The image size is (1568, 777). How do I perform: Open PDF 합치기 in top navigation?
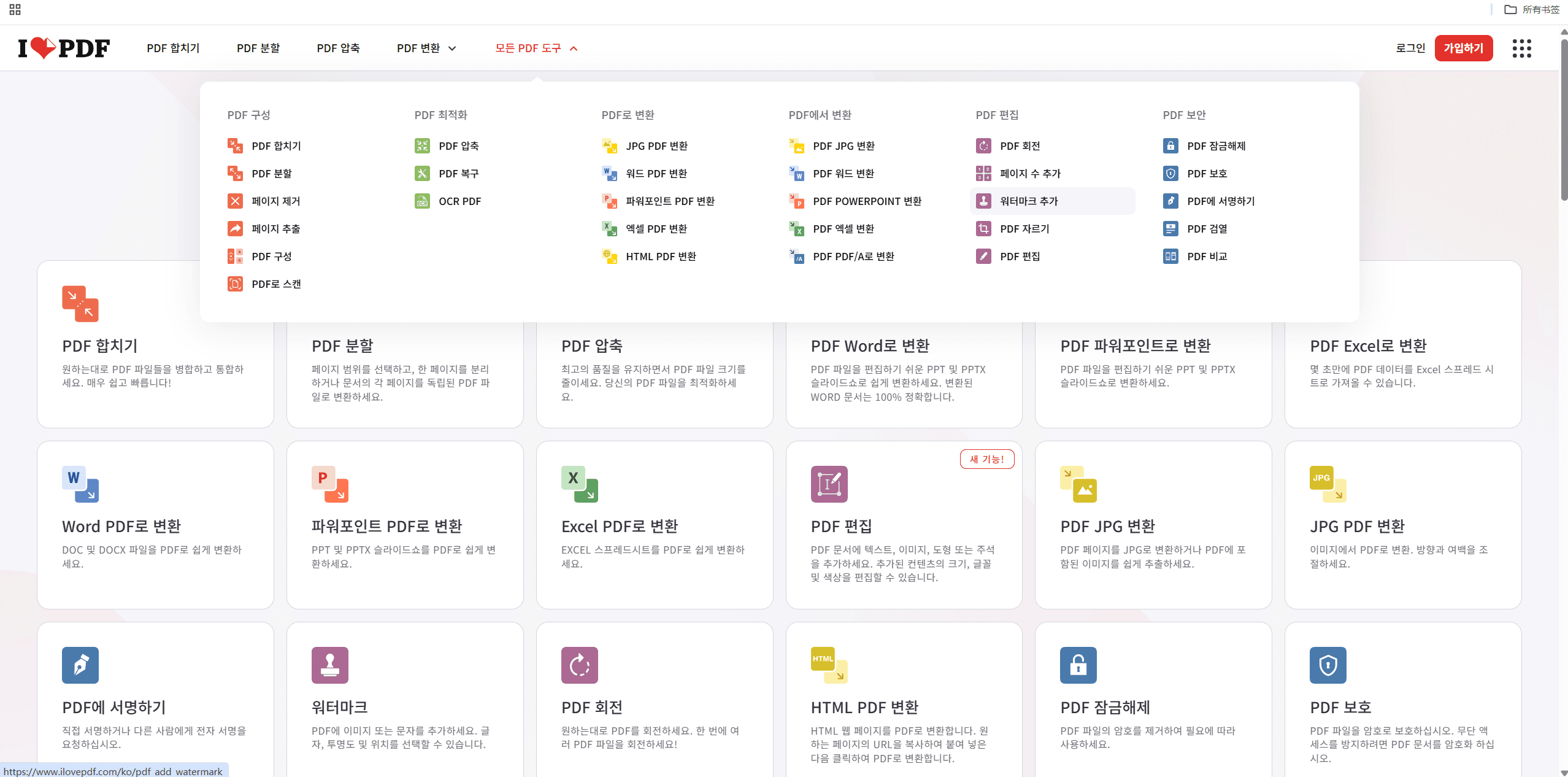(x=173, y=48)
